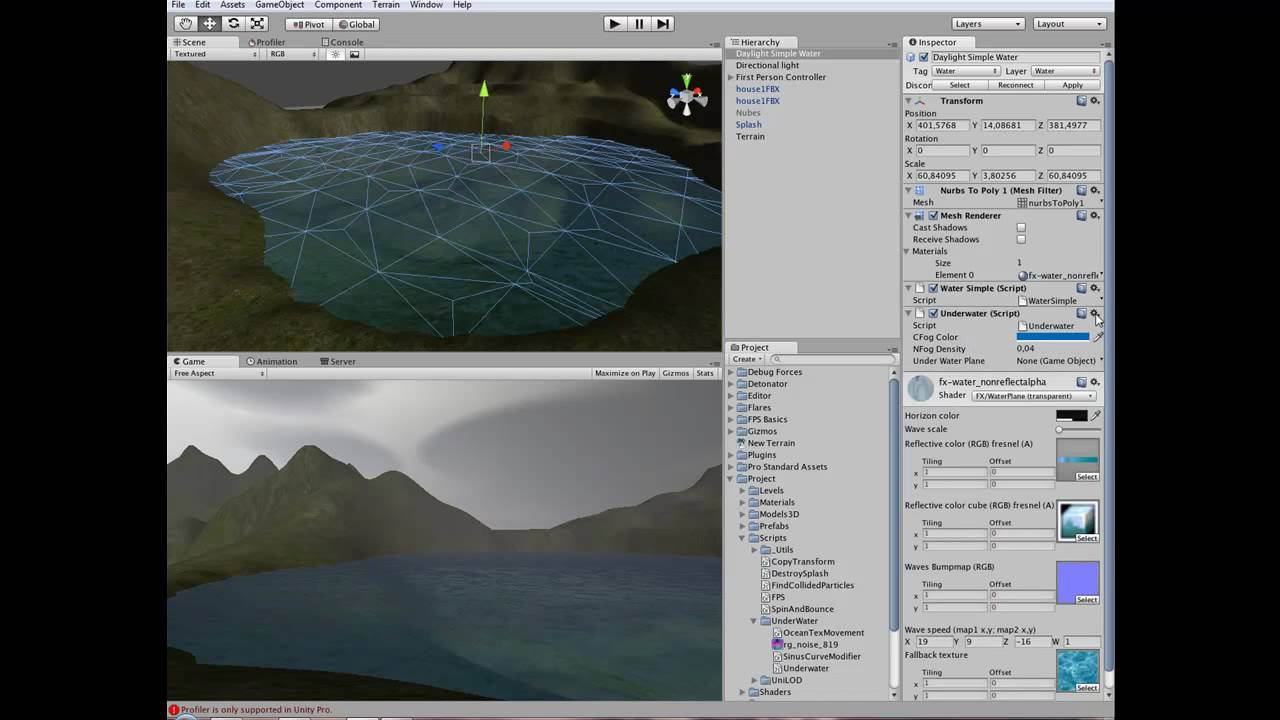Click the CFog Color eyedropper picker

(1098, 337)
